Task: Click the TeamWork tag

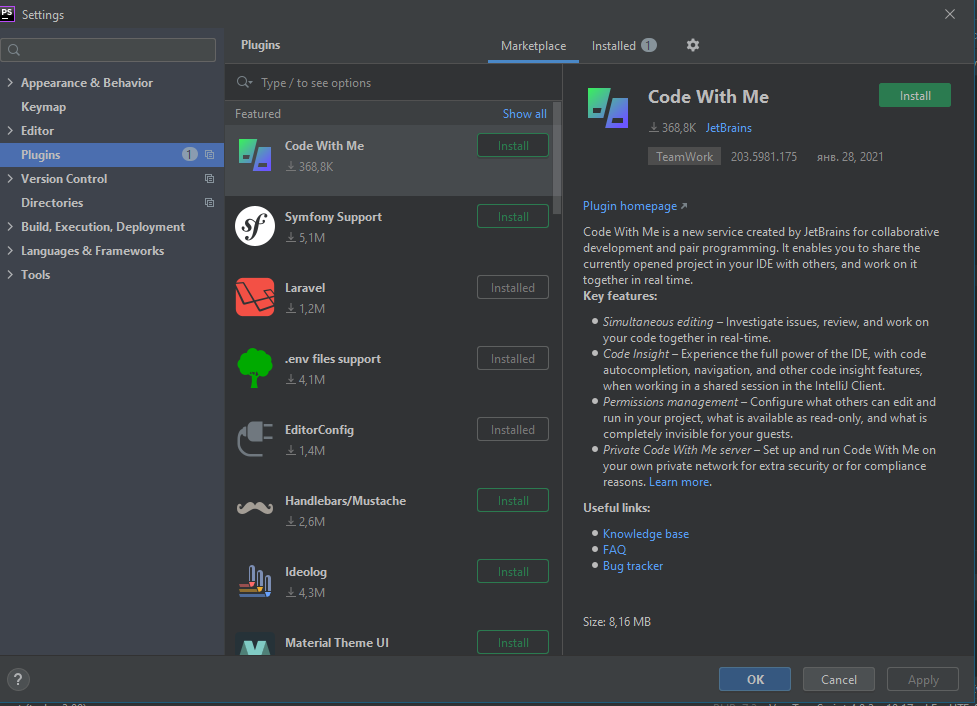Action: click(x=684, y=156)
